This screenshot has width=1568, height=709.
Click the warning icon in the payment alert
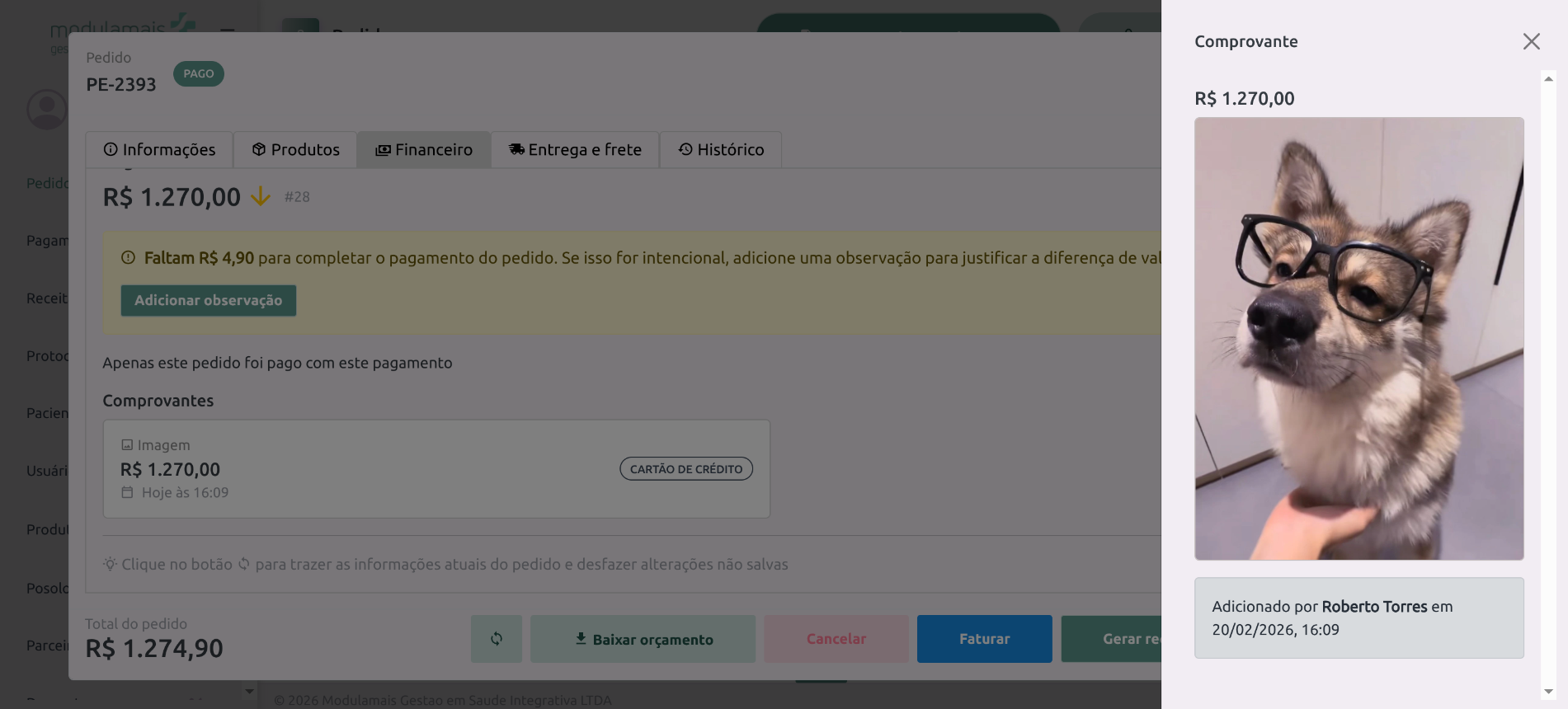pos(128,258)
